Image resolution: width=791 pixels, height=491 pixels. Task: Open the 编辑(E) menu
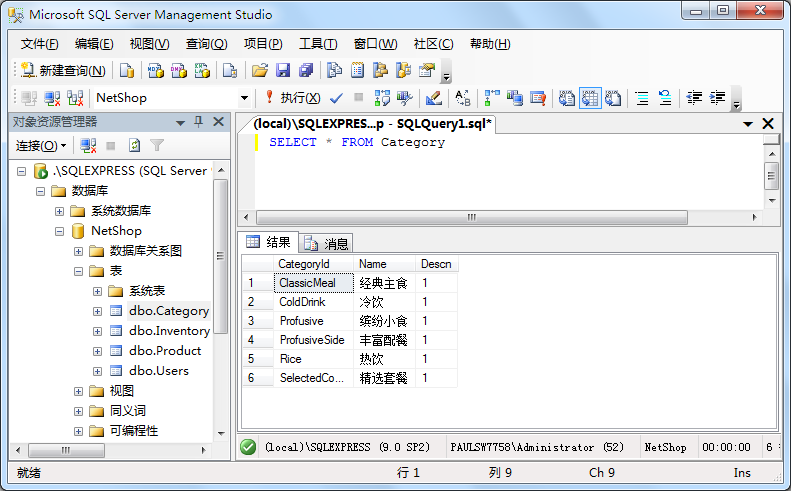94,44
